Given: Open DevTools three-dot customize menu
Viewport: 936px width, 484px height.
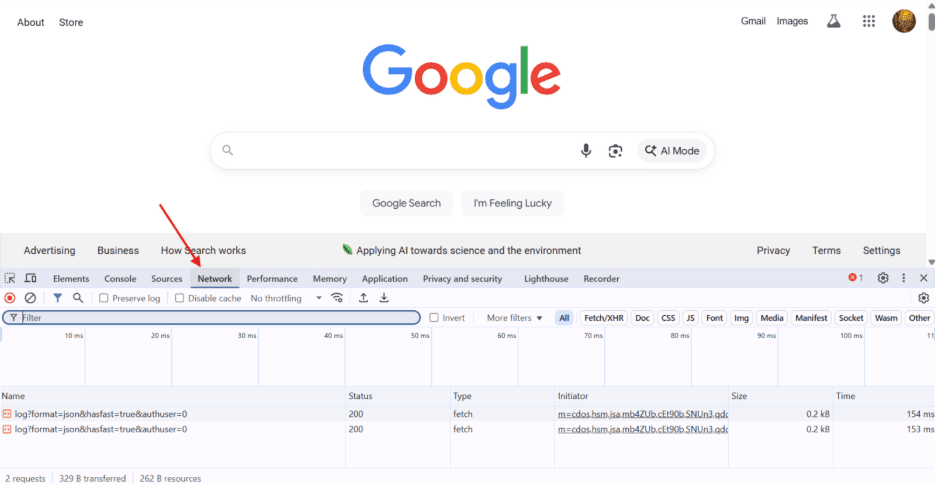Looking at the screenshot, I should (x=903, y=278).
